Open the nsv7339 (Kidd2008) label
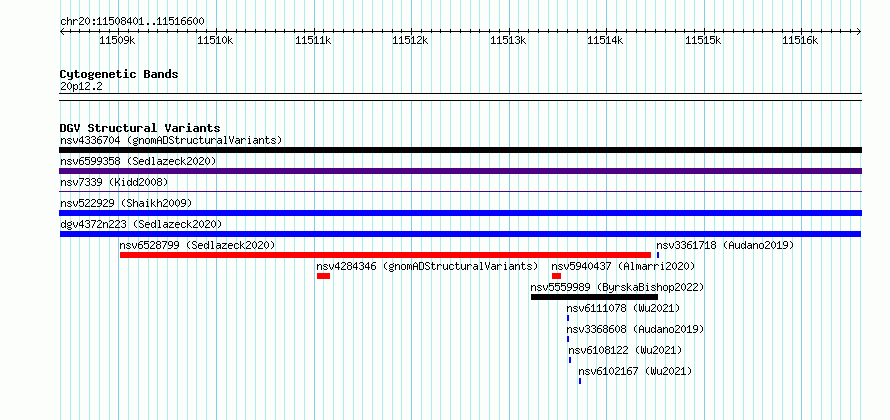 (114, 182)
